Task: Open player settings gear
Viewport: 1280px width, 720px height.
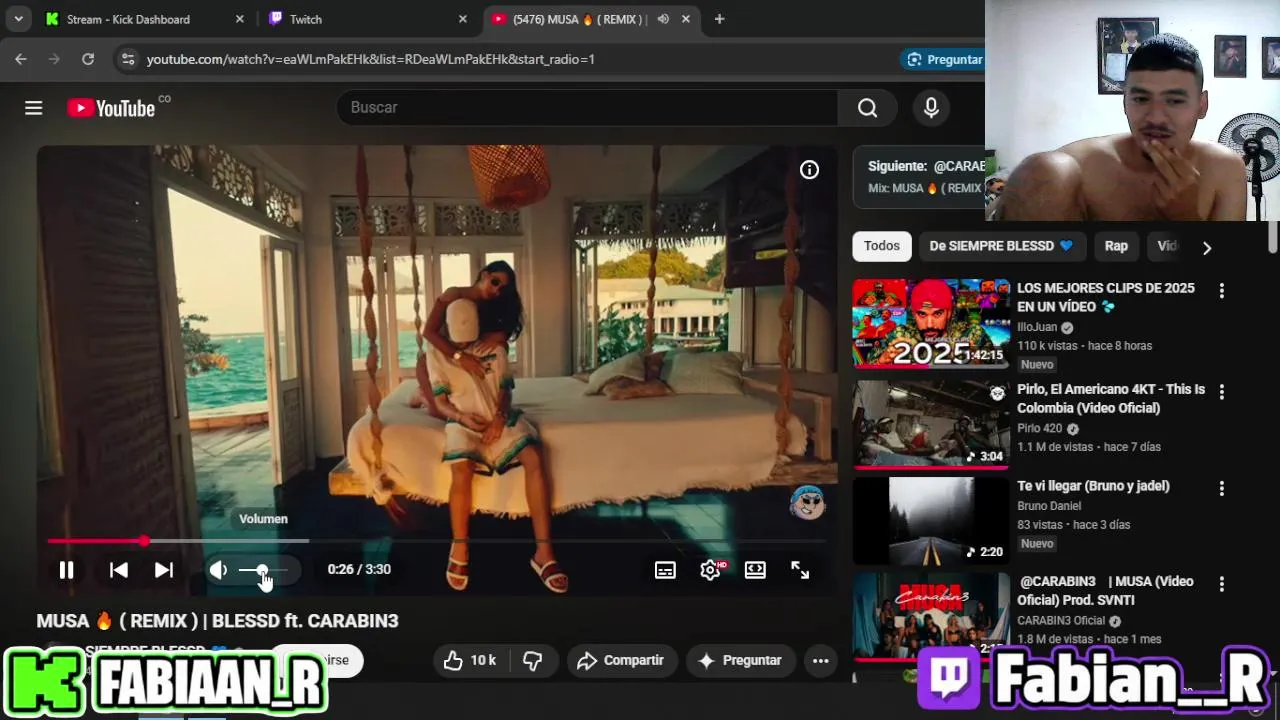Action: 711,570
